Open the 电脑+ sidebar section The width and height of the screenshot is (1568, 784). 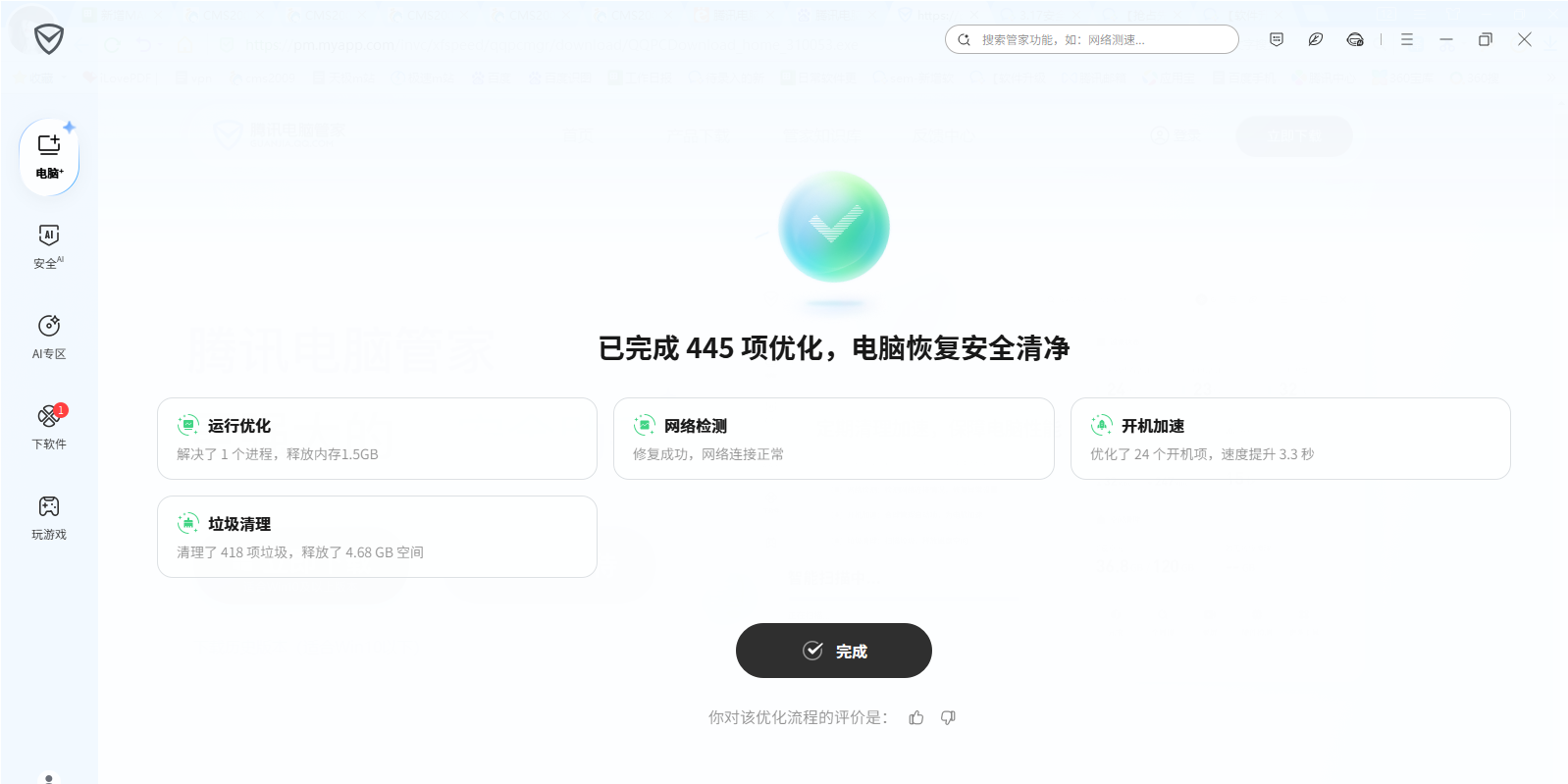(49, 156)
